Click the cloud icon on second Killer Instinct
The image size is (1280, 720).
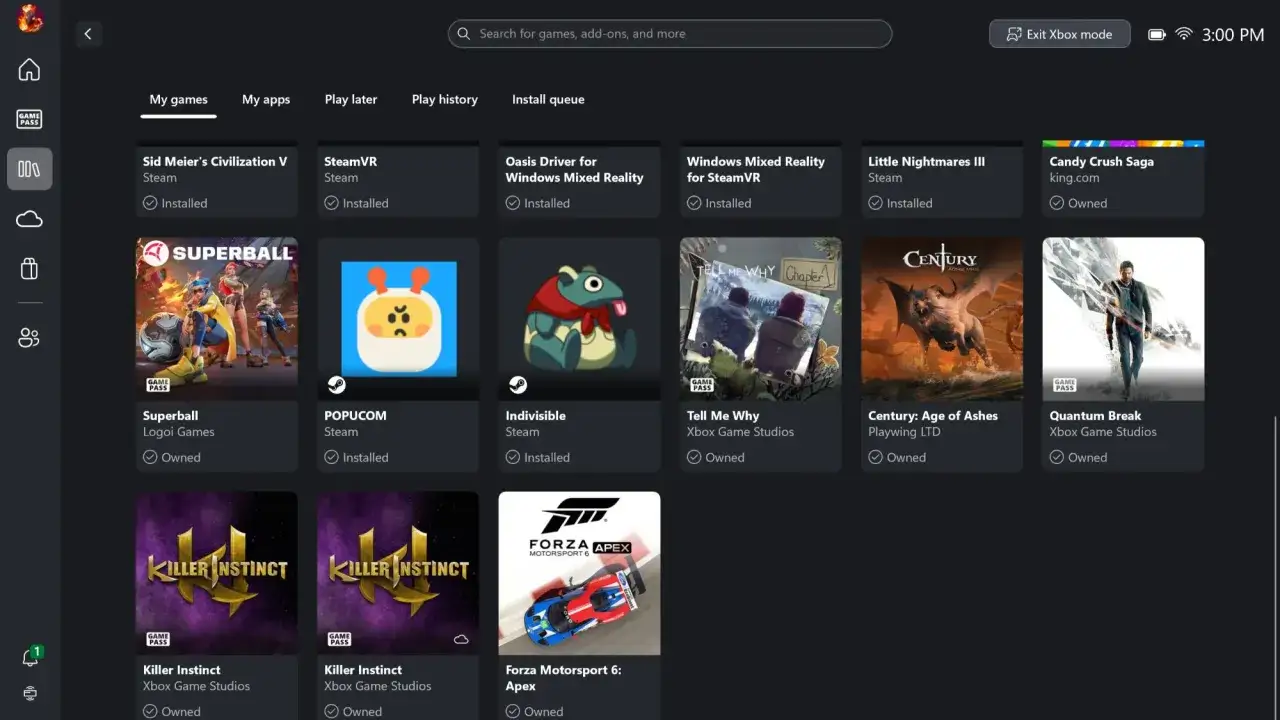(x=461, y=639)
